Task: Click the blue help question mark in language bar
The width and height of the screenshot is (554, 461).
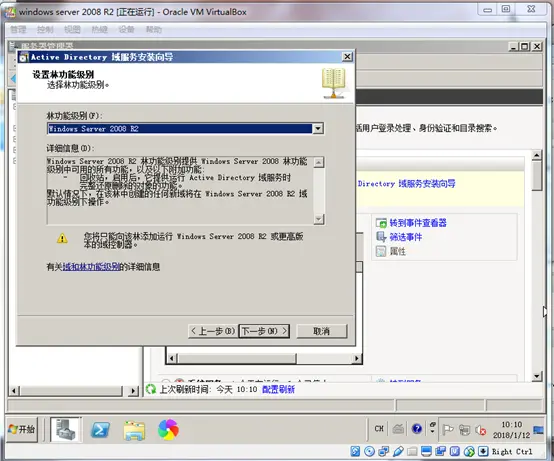Action: 417,429
